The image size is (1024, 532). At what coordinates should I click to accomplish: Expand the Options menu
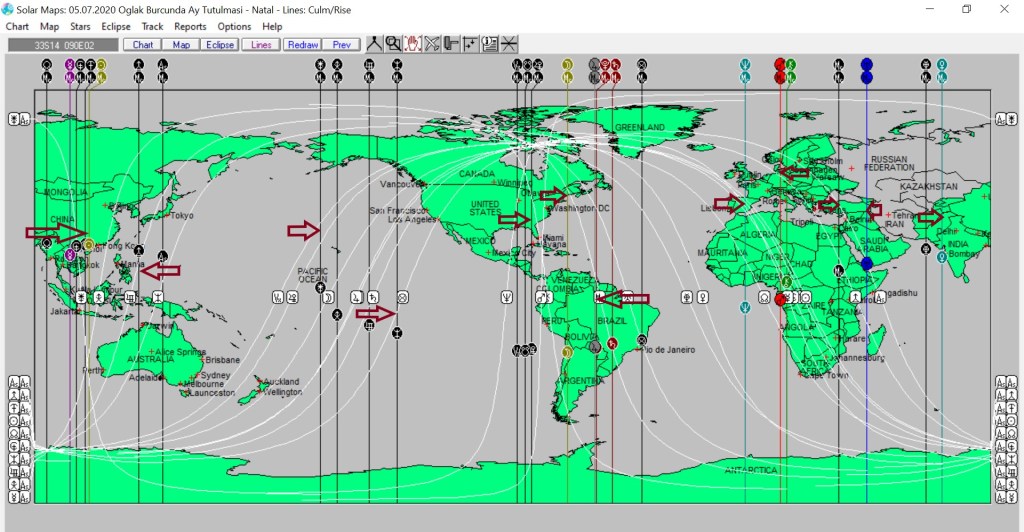click(x=234, y=27)
